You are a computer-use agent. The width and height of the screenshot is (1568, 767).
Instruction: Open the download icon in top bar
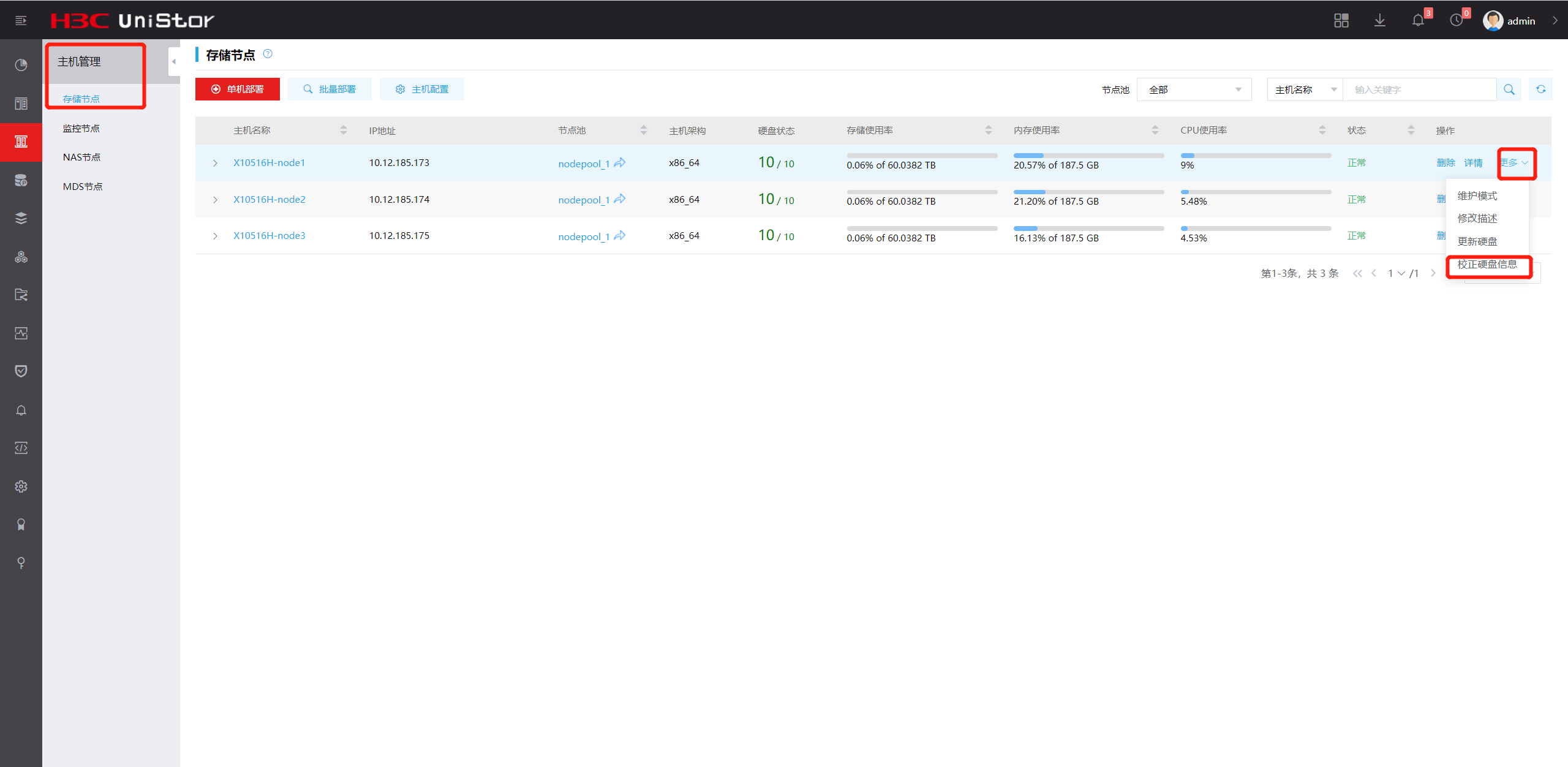pos(1379,21)
